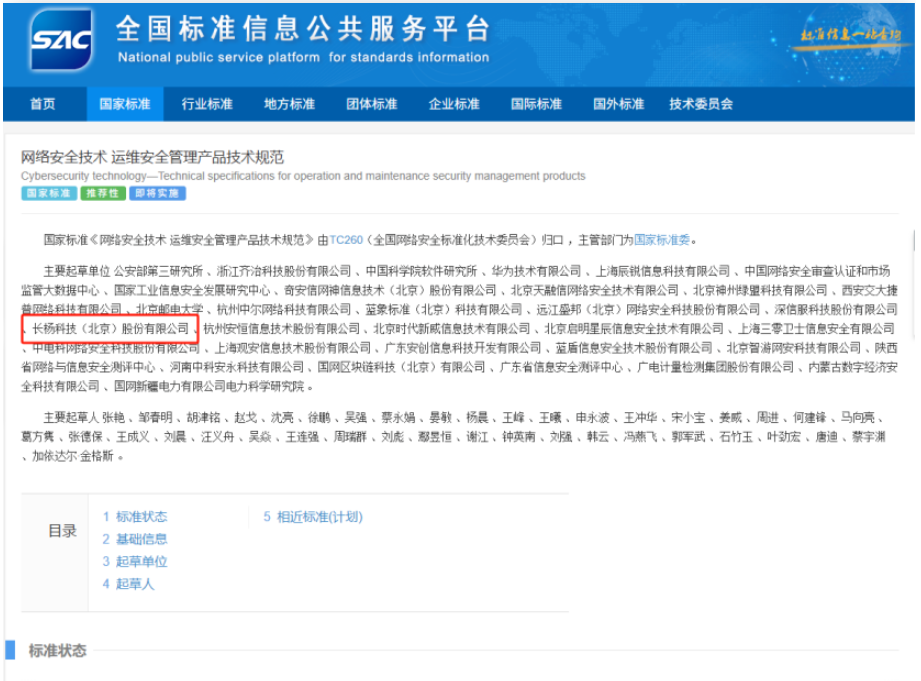Click the blue 国家标准 tag badge
This screenshot has height=681, width=921.
pos(48,194)
